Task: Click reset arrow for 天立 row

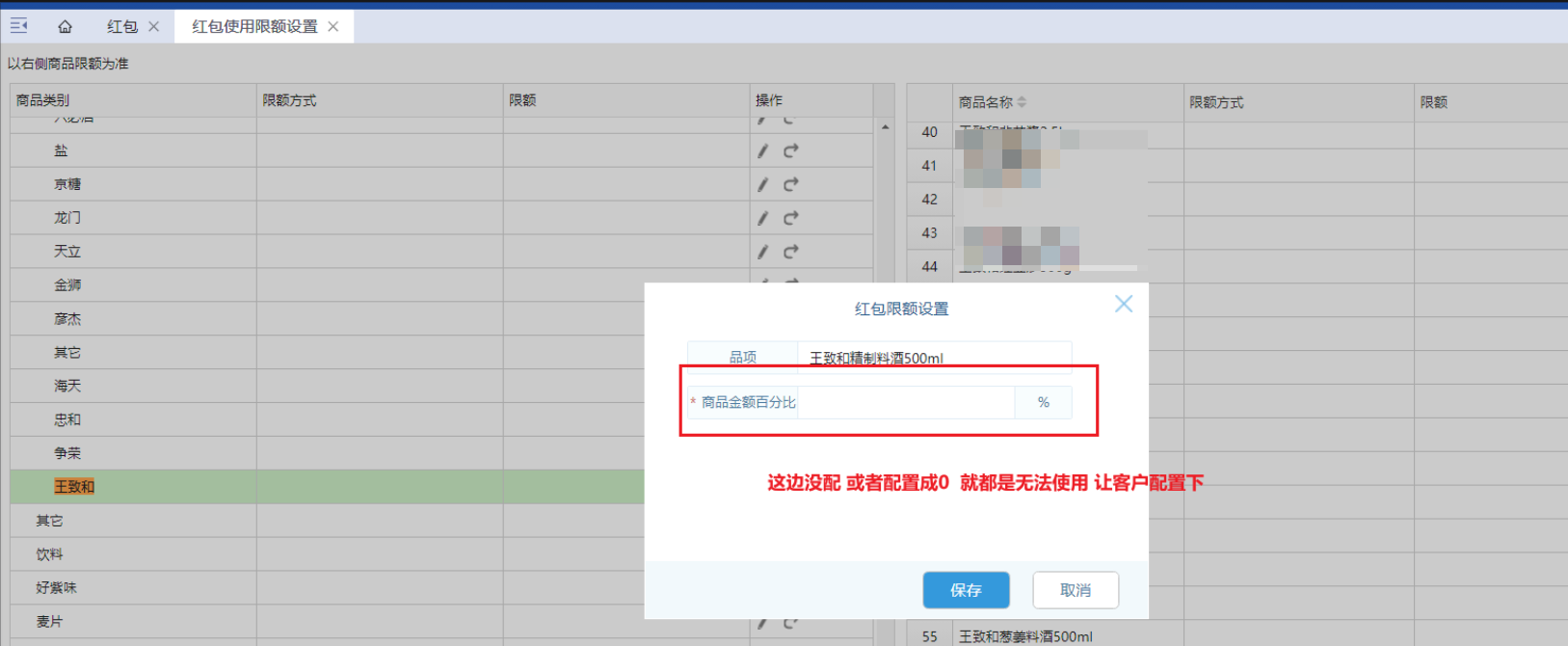Action: (x=790, y=252)
